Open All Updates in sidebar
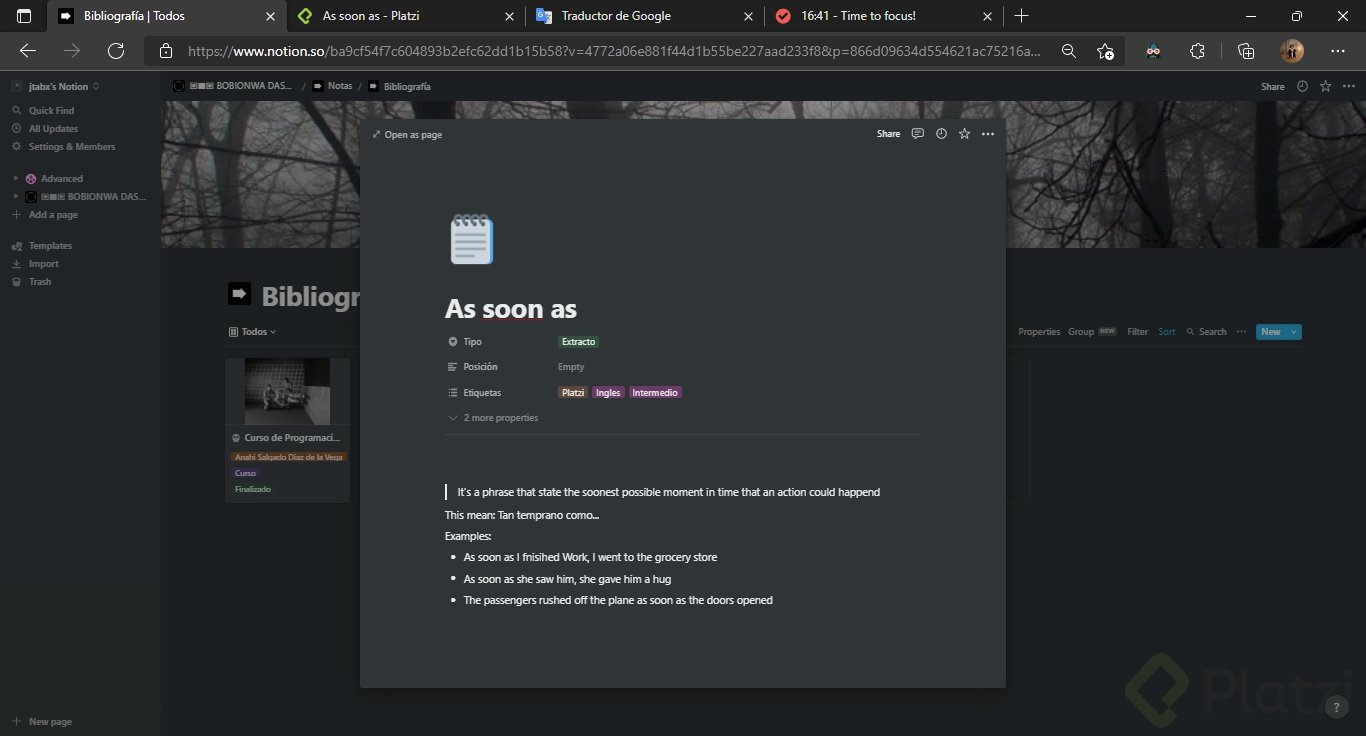Image resolution: width=1366 pixels, height=736 pixels. pyautogui.click(x=53, y=129)
